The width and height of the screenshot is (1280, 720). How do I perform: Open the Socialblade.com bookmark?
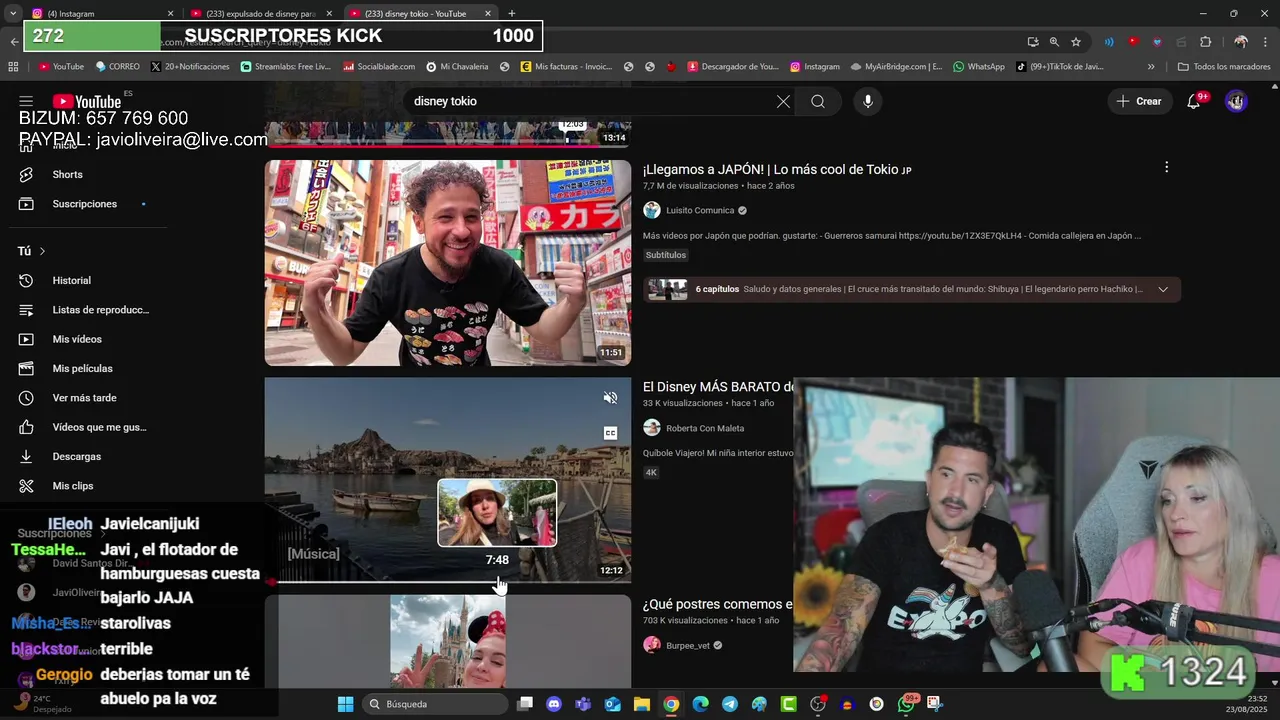click(x=379, y=67)
